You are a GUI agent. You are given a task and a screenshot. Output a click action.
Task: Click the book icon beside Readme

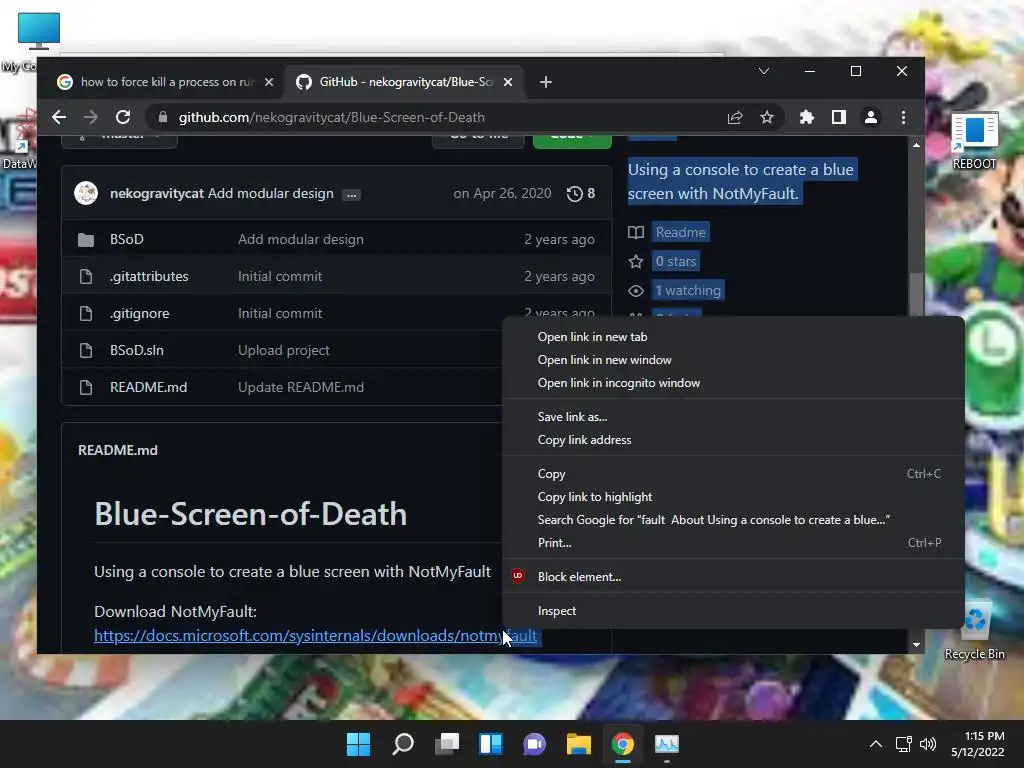[635, 232]
